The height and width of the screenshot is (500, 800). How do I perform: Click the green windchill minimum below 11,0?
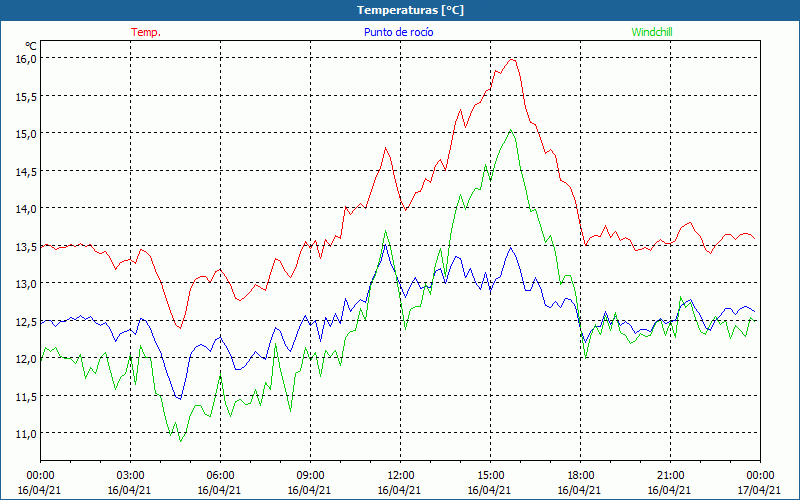180,440
